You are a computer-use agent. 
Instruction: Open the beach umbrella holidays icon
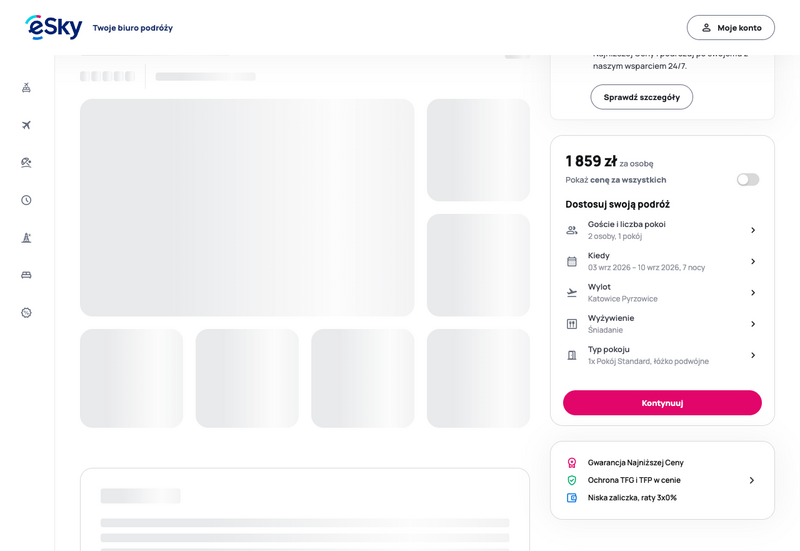(27, 163)
